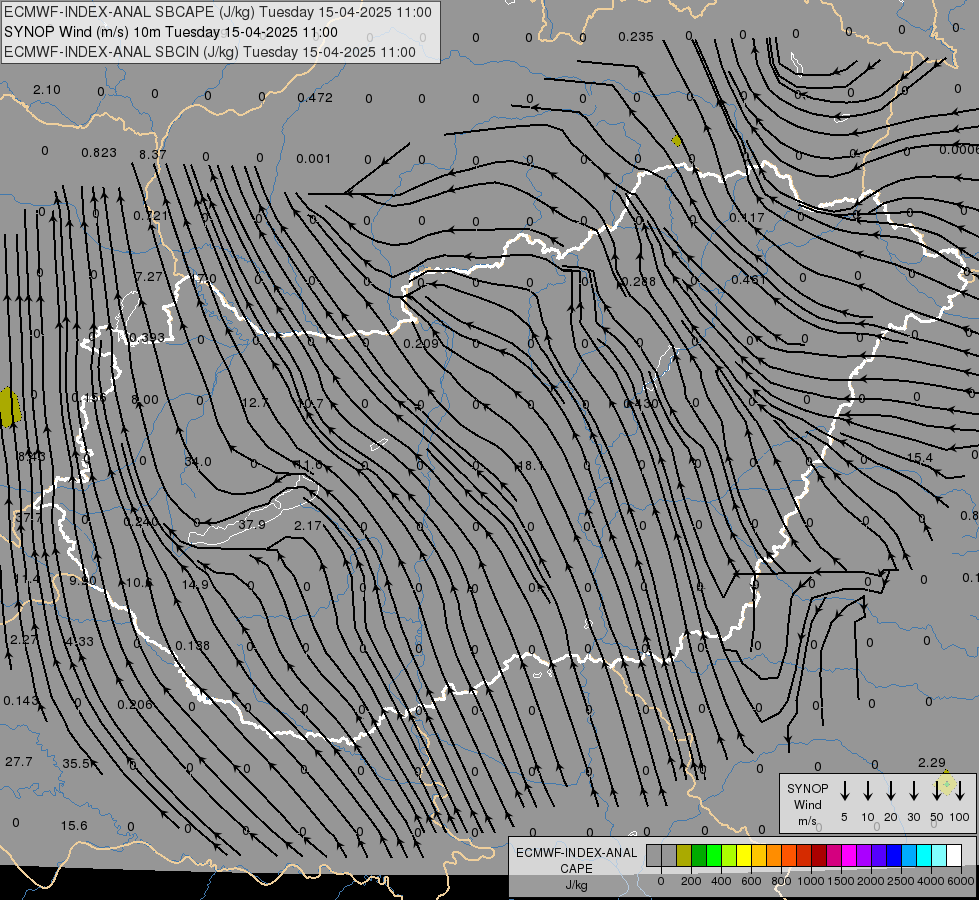Click the 30 m/s wind legend arrow
979x900 pixels.
[913, 791]
